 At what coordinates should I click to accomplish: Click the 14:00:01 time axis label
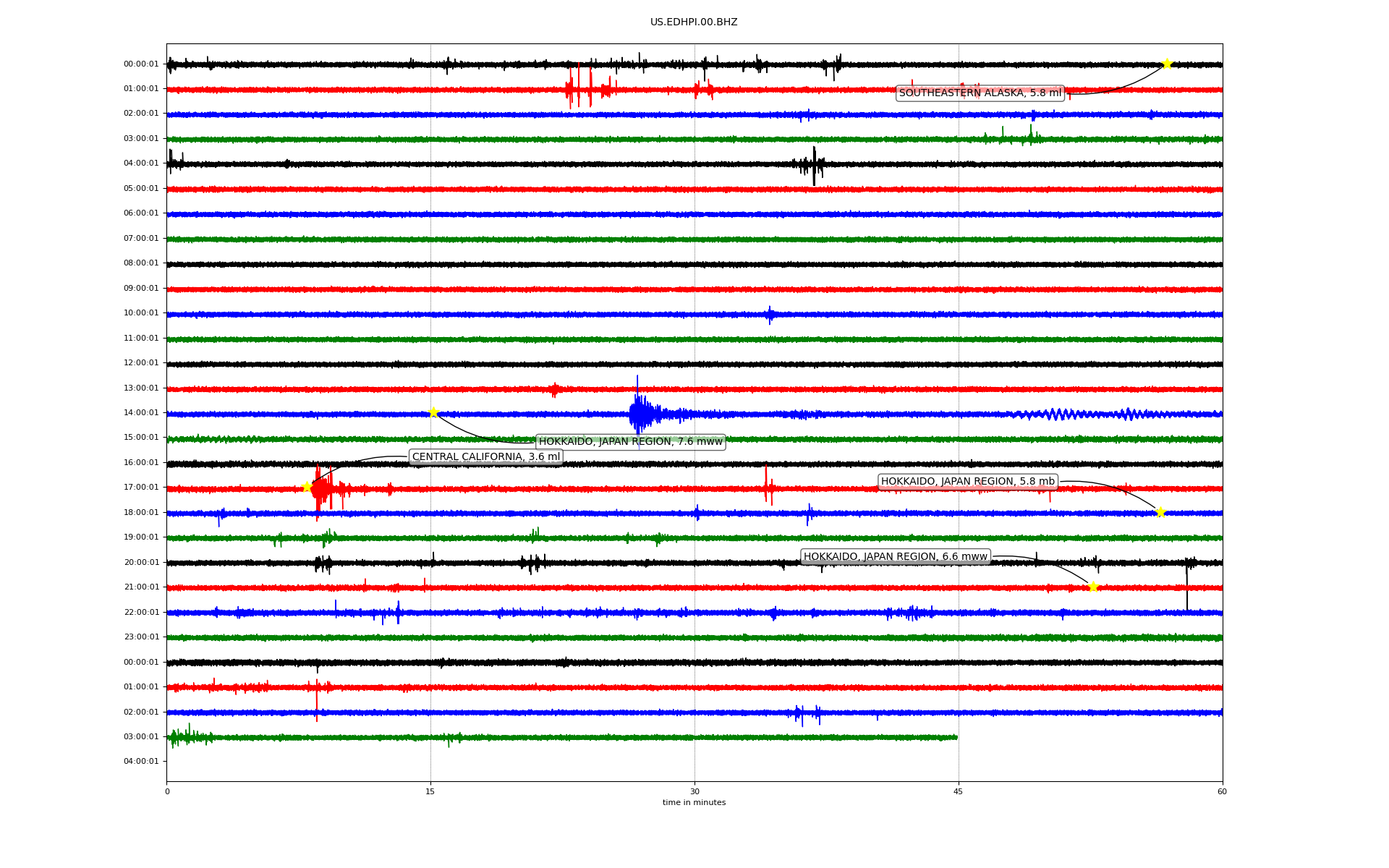pos(141,412)
